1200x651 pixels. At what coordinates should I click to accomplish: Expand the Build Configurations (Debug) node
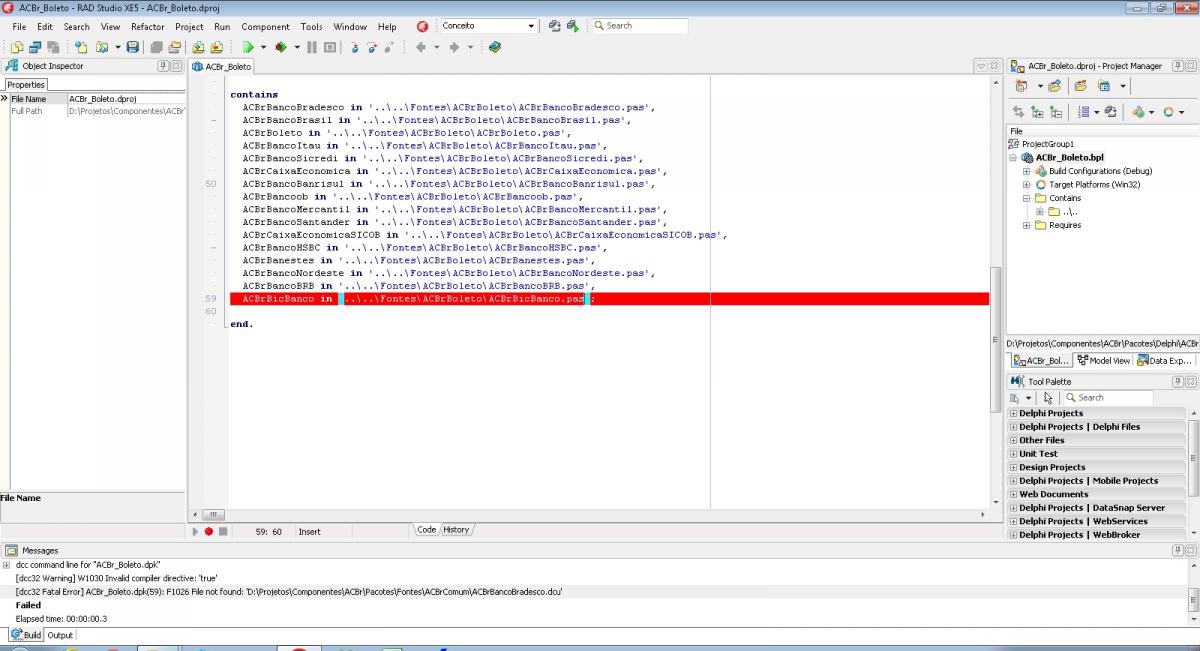pyautogui.click(x=1026, y=171)
